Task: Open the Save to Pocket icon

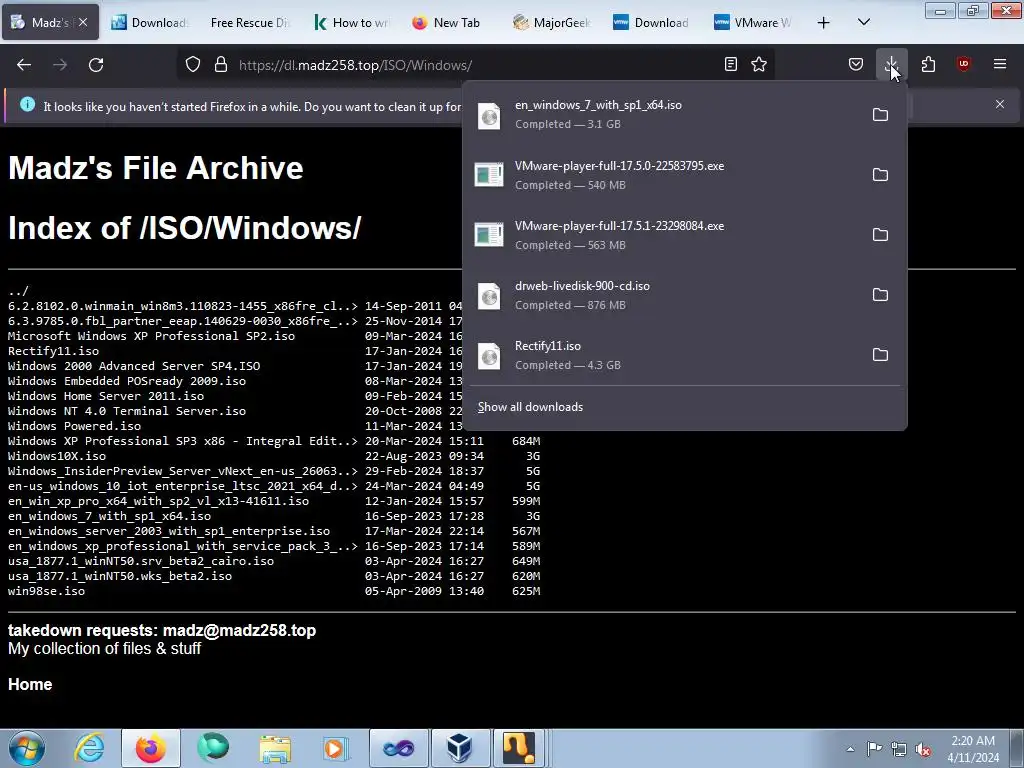Action: click(x=856, y=64)
